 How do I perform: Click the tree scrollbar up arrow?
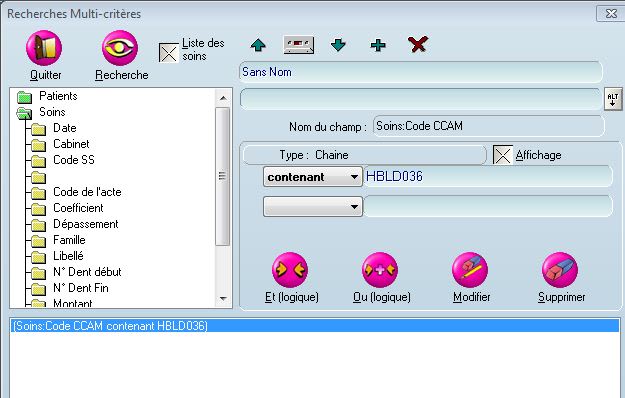223,98
